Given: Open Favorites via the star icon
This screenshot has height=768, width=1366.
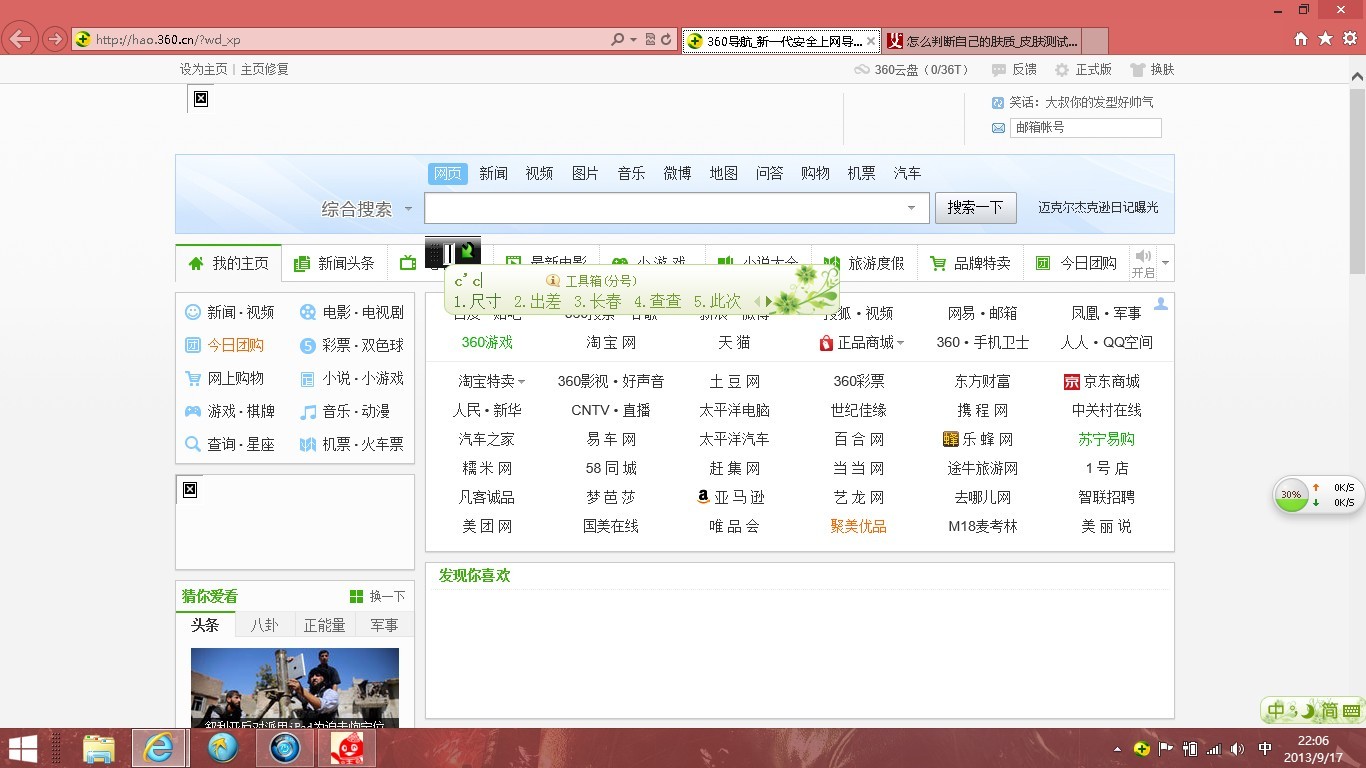Looking at the screenshot, I should click(1325, 39).
